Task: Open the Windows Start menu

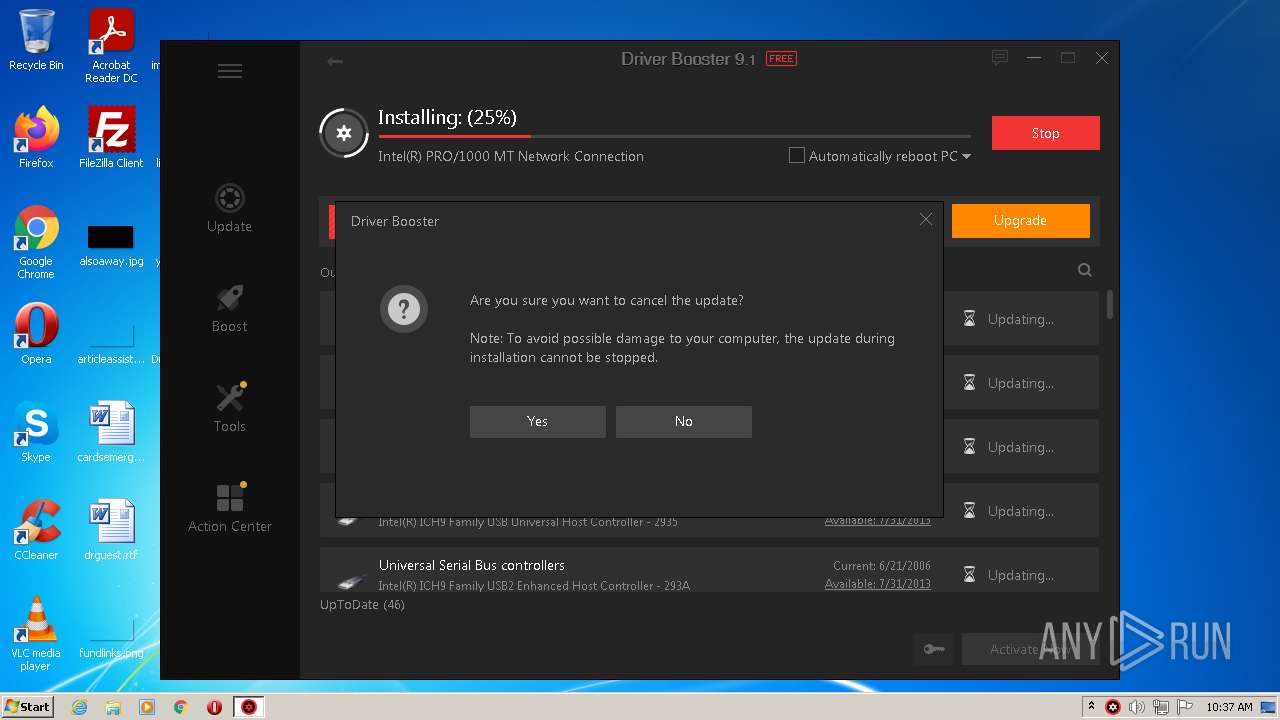Action: click(x=27, y=706)
